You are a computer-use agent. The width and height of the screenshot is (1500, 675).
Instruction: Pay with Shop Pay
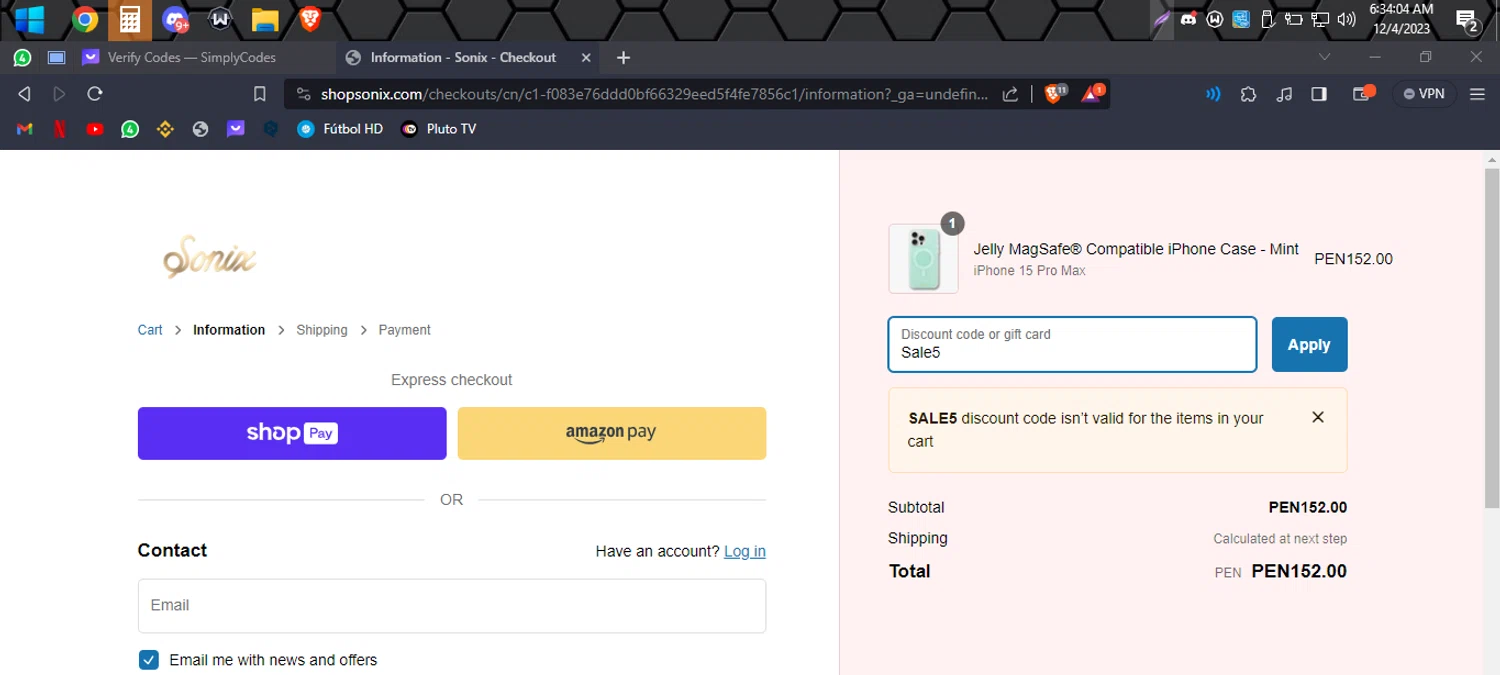(x=292, y=433)
